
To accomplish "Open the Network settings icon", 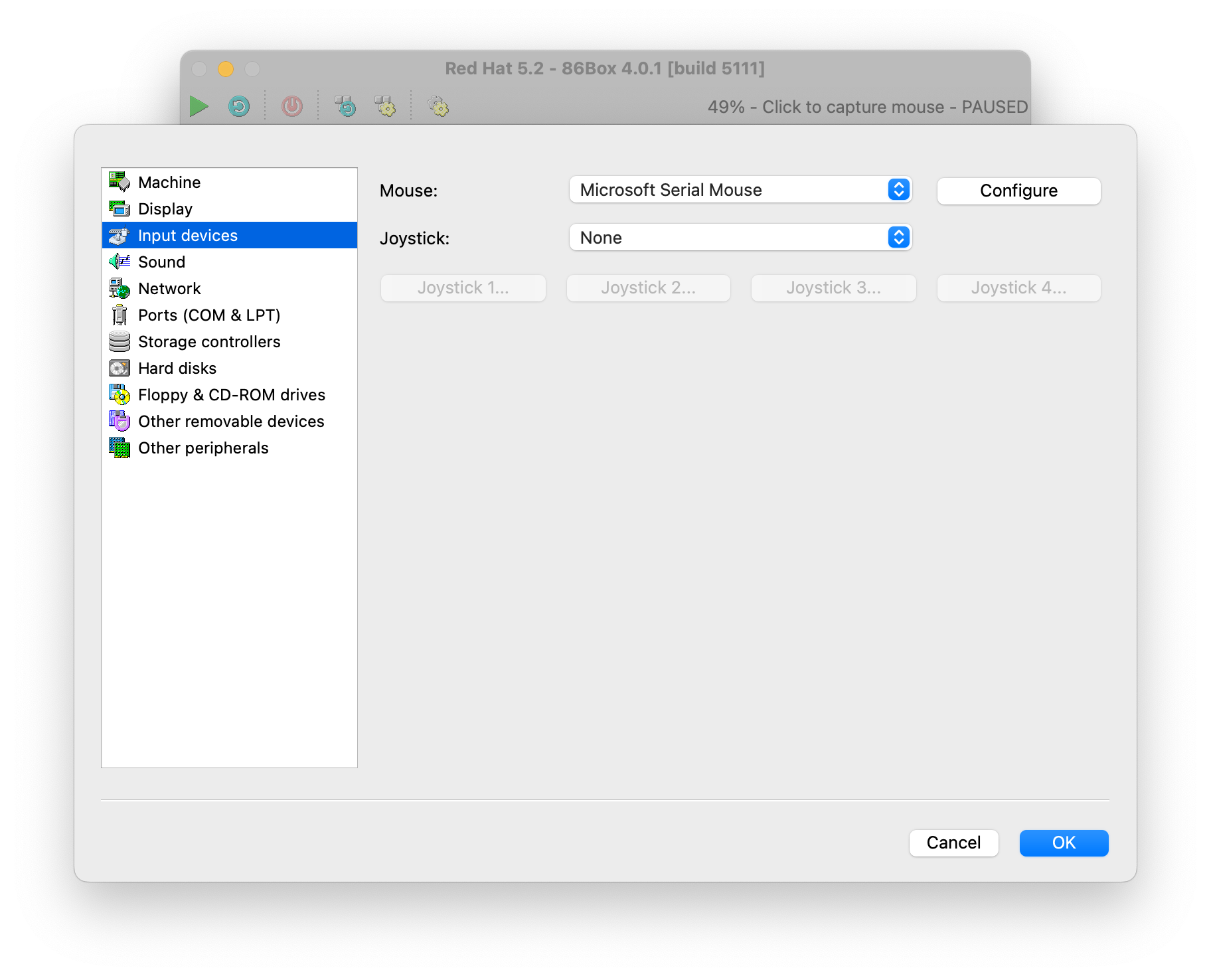I will 120,288.
